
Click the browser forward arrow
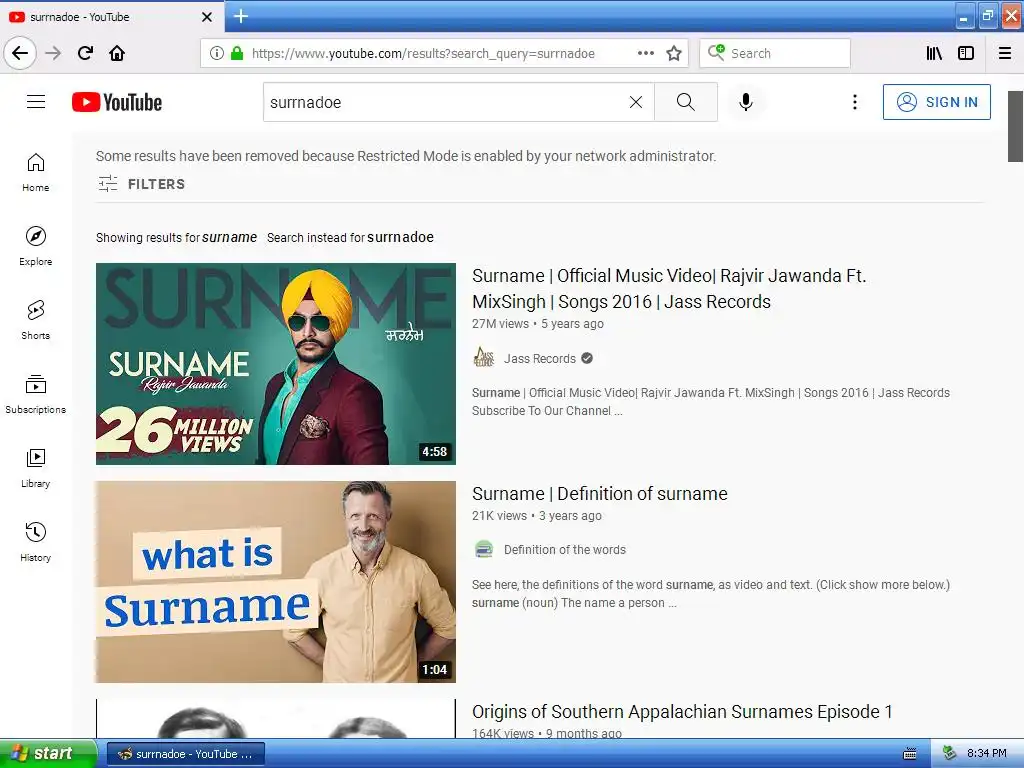pyautogui.click(x=53, y=53)
